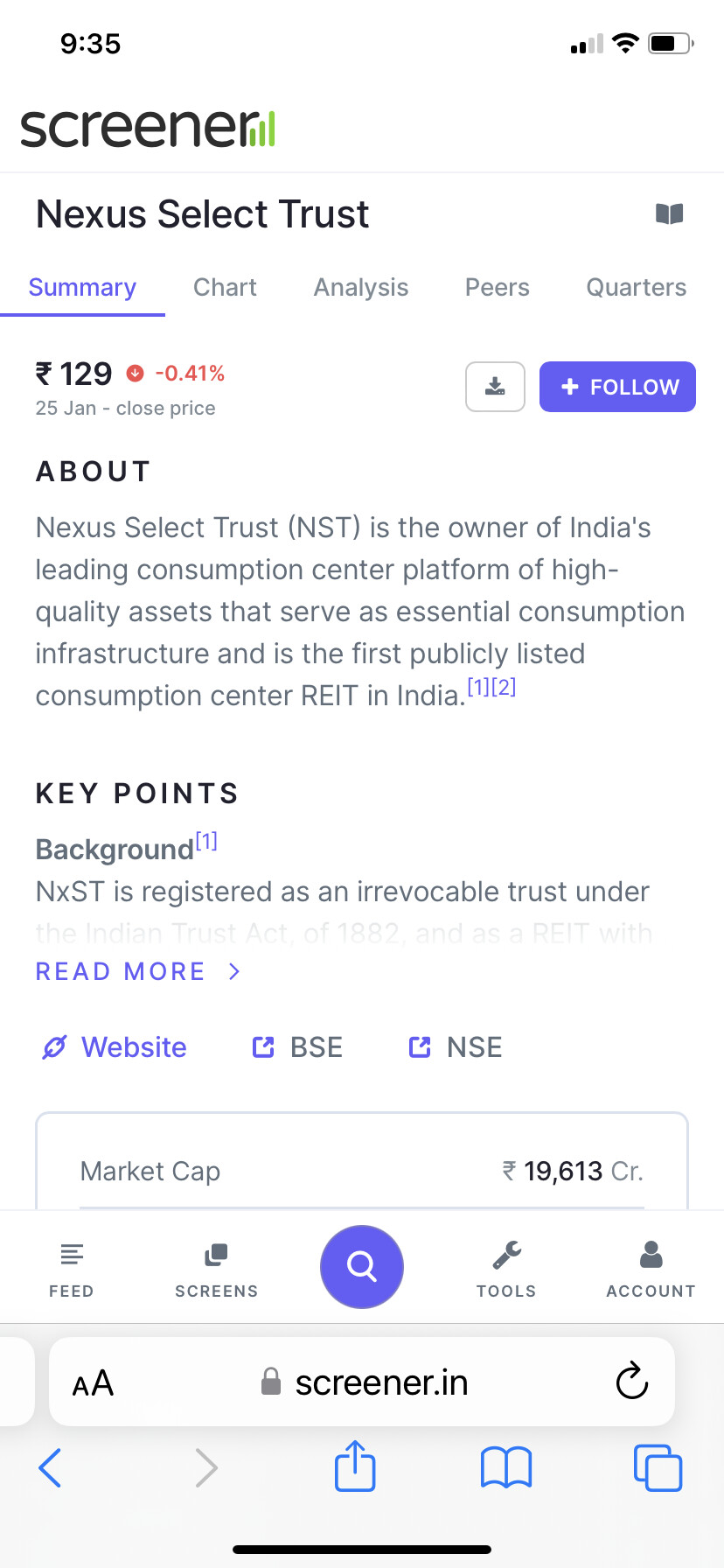Tap the screener.in address field
Image resolution: width=724 pixels, height=1568 pixels.
362,1382
